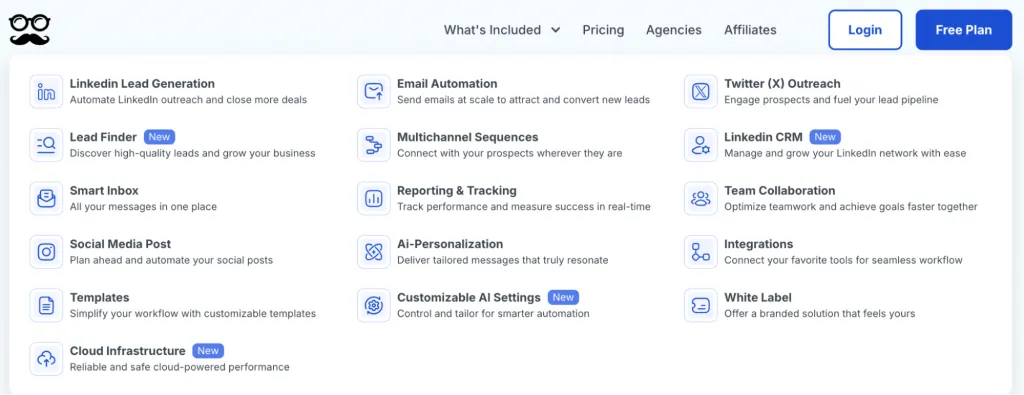Open the Templates link

coord(99,298)
